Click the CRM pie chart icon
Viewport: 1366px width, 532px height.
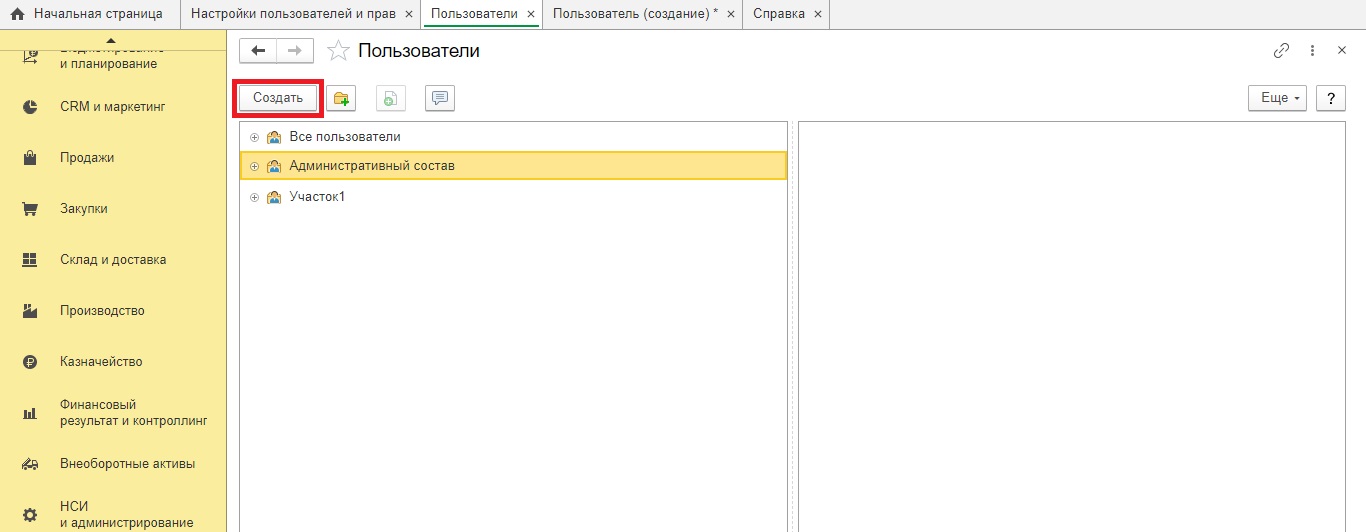(30, 106)
